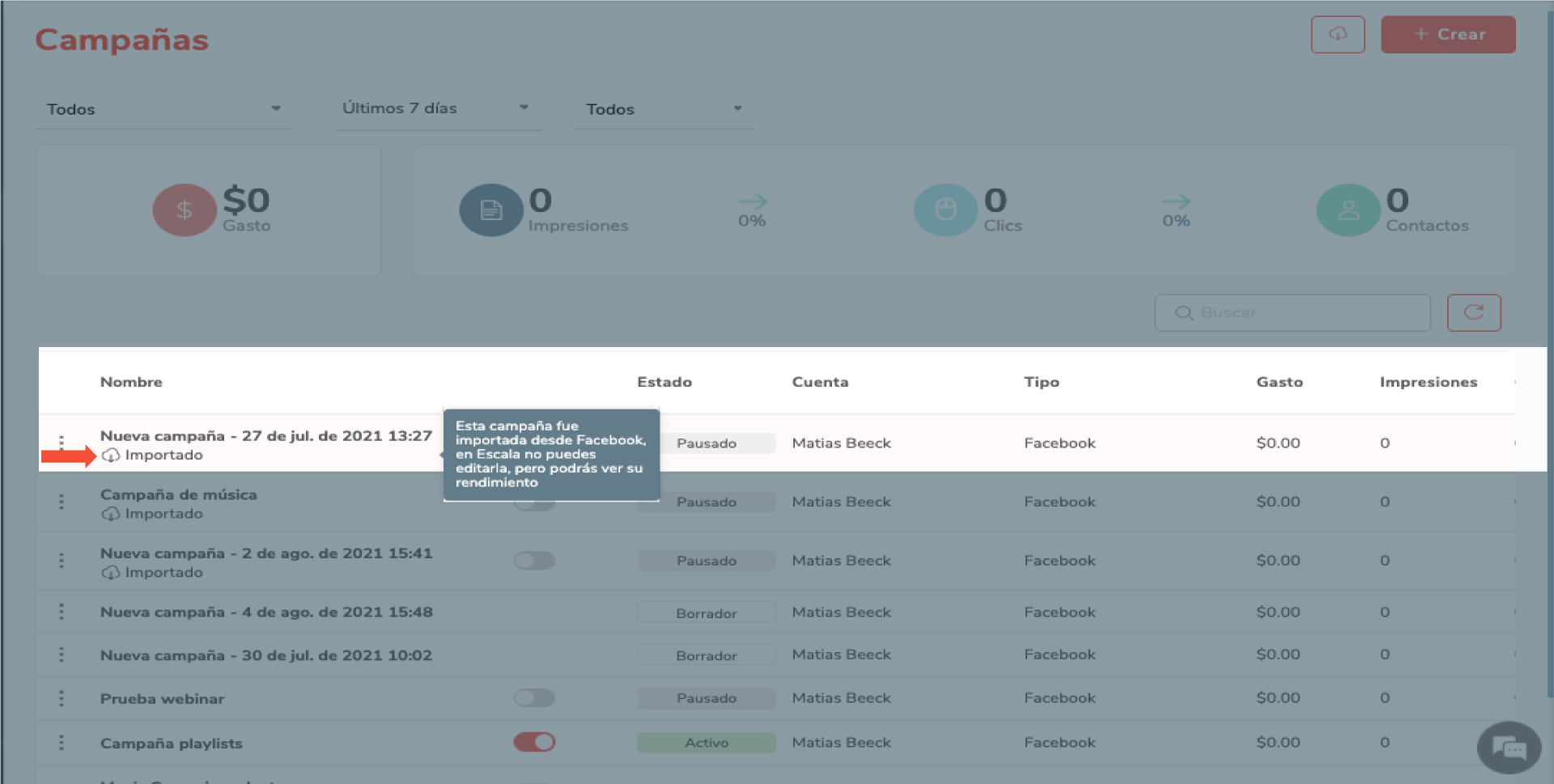This screenshot has height=784, width=1554.
Task: Click the Importado cloud icon under first campaign
Action: point(111,456)
